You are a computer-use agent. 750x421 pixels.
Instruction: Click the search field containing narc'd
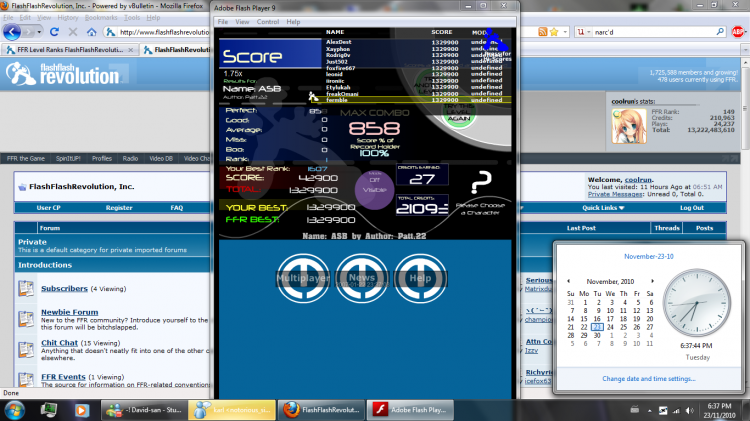654,32
